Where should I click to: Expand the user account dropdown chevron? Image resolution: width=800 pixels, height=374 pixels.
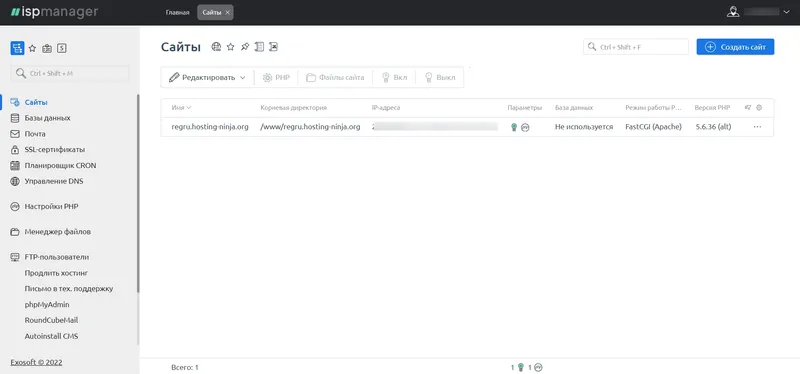(x=786, y=12)
